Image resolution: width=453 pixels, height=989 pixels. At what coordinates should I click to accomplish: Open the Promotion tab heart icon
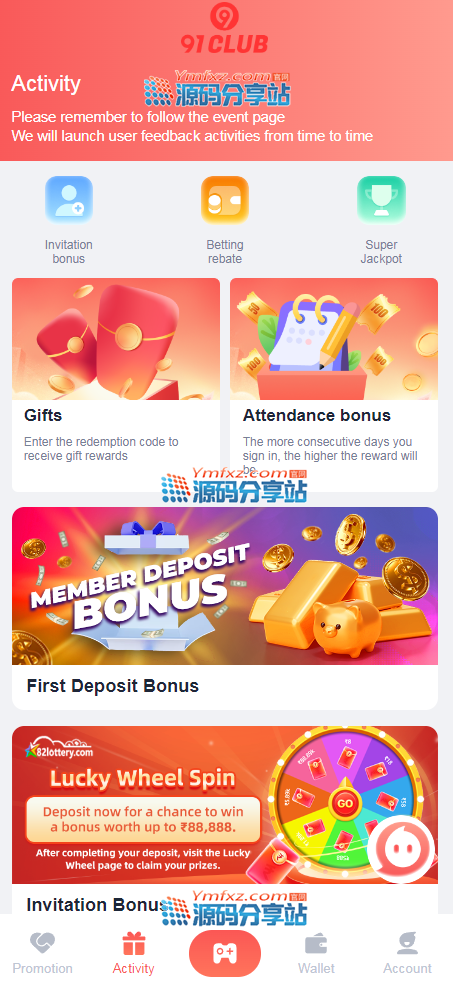42,944
